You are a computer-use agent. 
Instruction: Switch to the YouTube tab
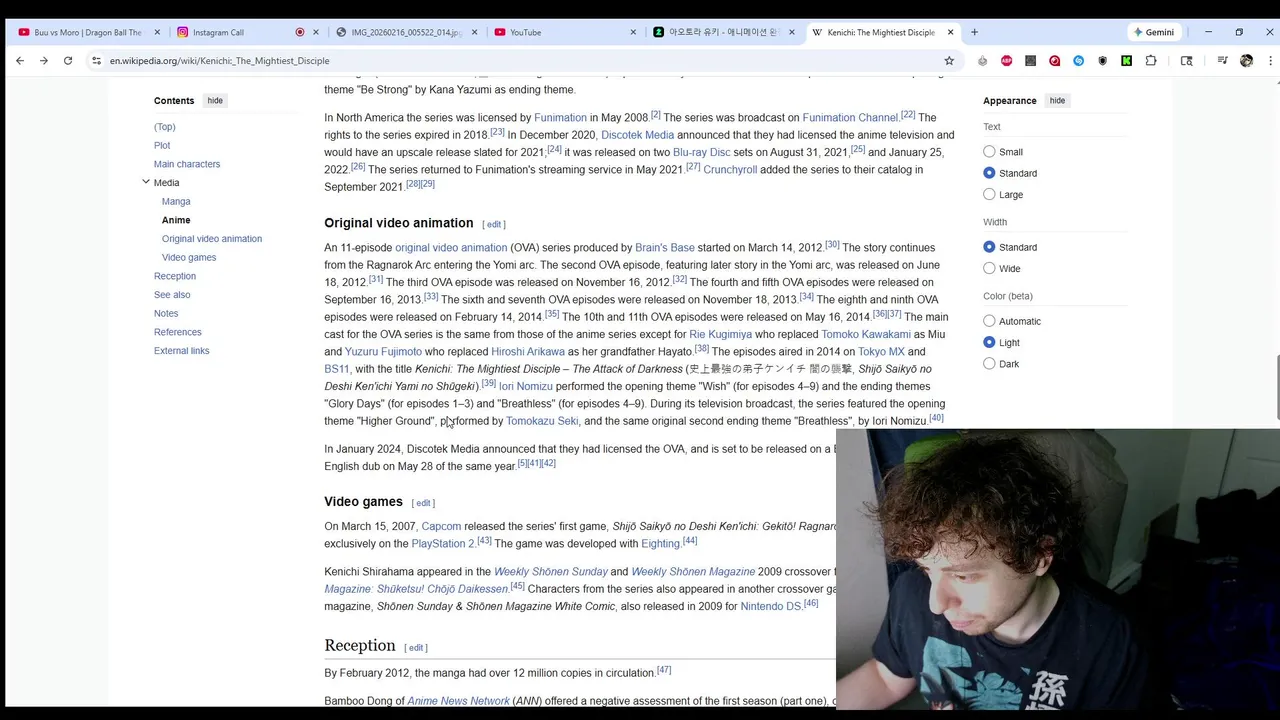(x=565, y=32)
